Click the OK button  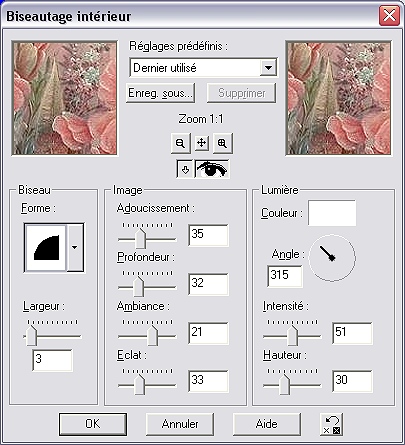pyautogui.click(x=93, y=424)
